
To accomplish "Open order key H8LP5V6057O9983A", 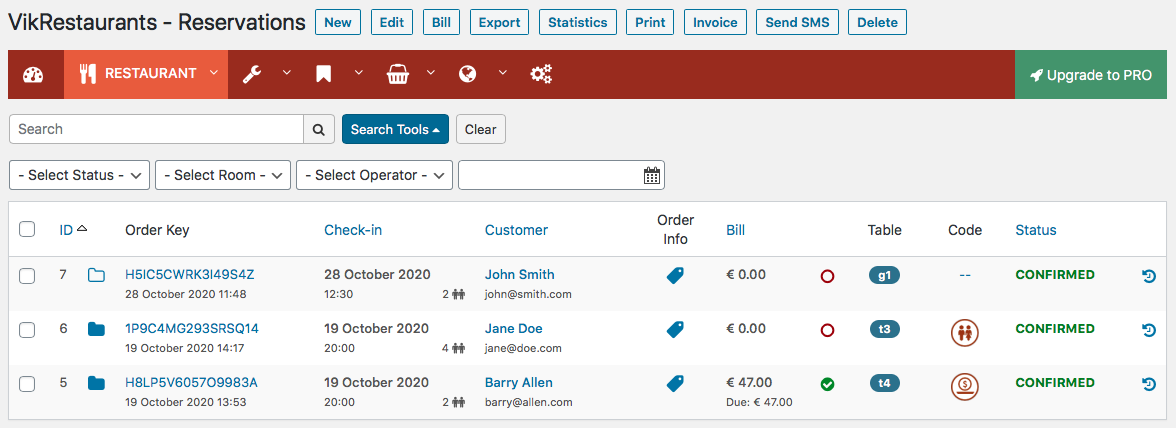I will pos(191,383).
